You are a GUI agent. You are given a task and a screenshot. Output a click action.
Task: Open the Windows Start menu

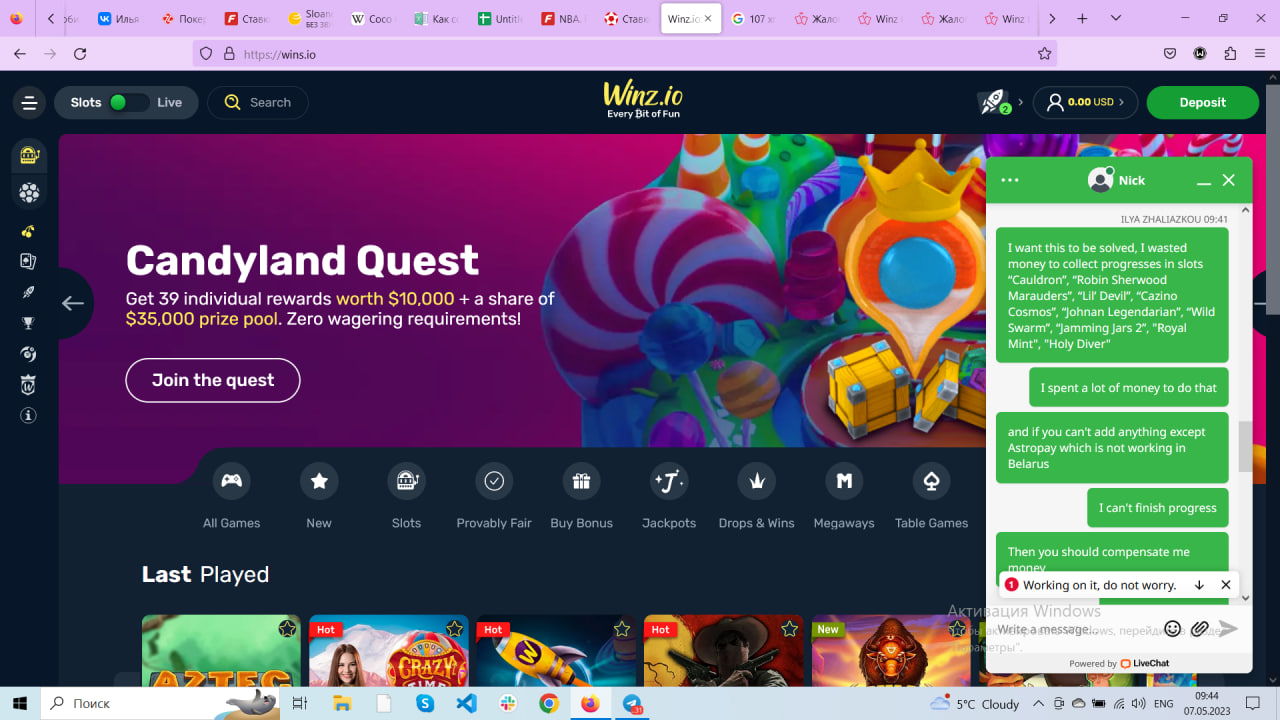point(20,703)
